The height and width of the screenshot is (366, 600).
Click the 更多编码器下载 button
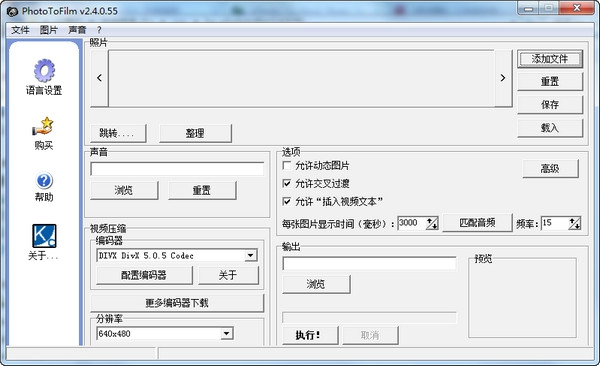(x=177, y=303)
